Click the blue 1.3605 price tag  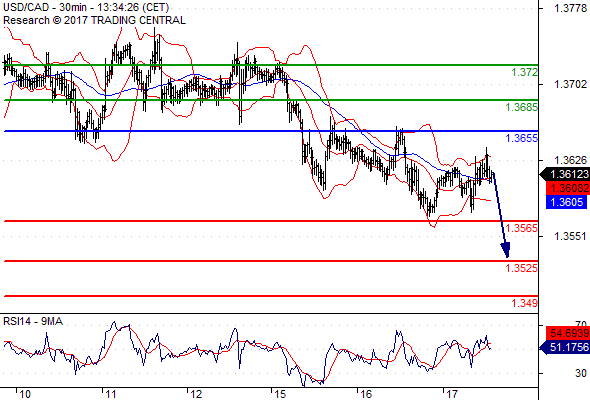(x=566, y=202)
